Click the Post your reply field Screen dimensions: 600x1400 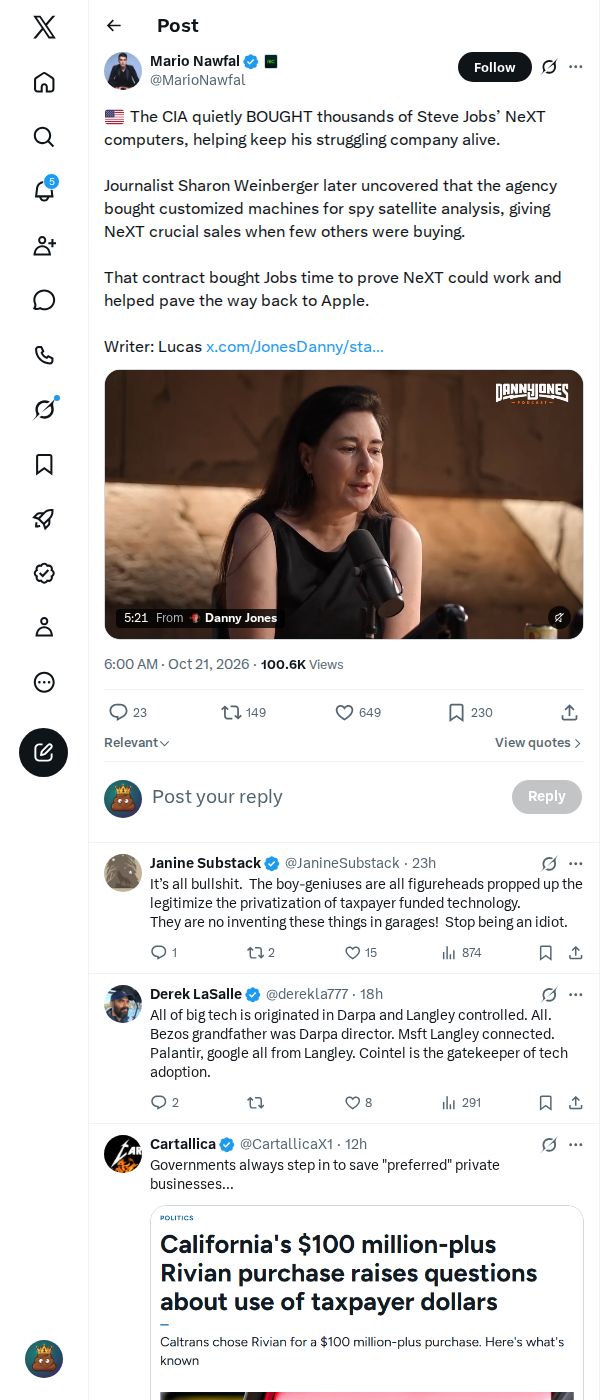point(325,797)
